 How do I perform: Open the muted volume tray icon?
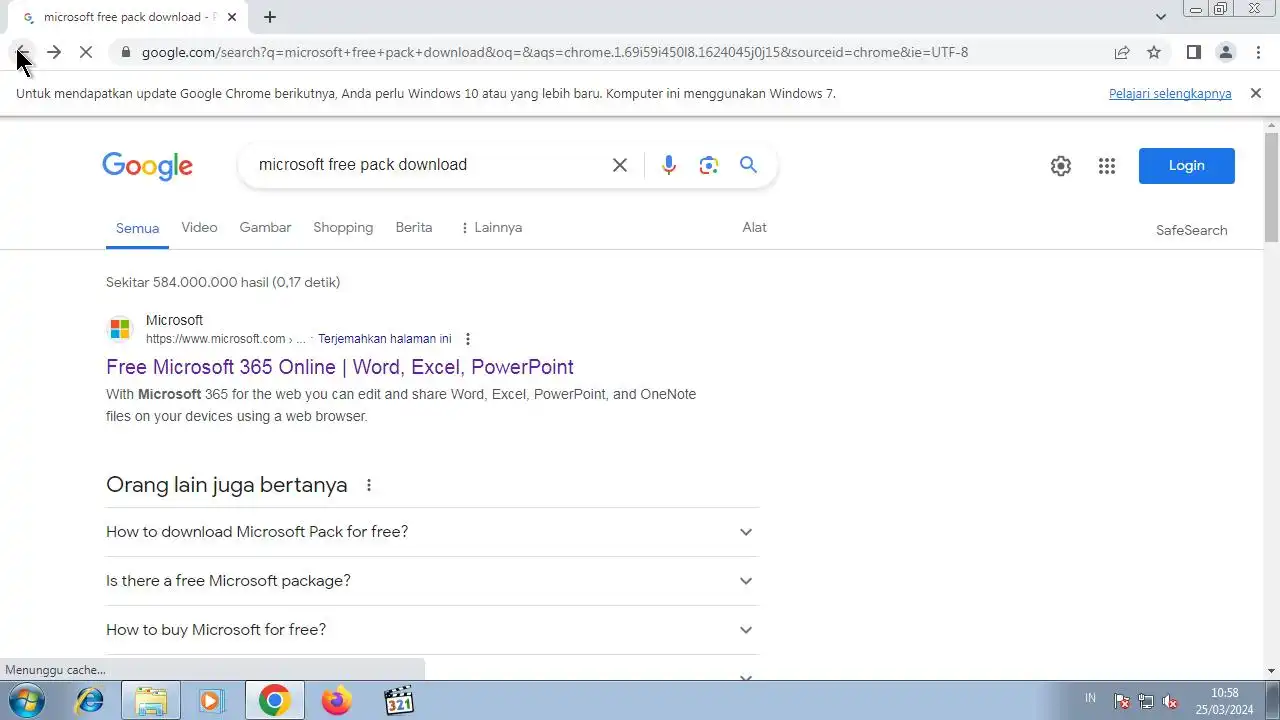[1170, 702]
